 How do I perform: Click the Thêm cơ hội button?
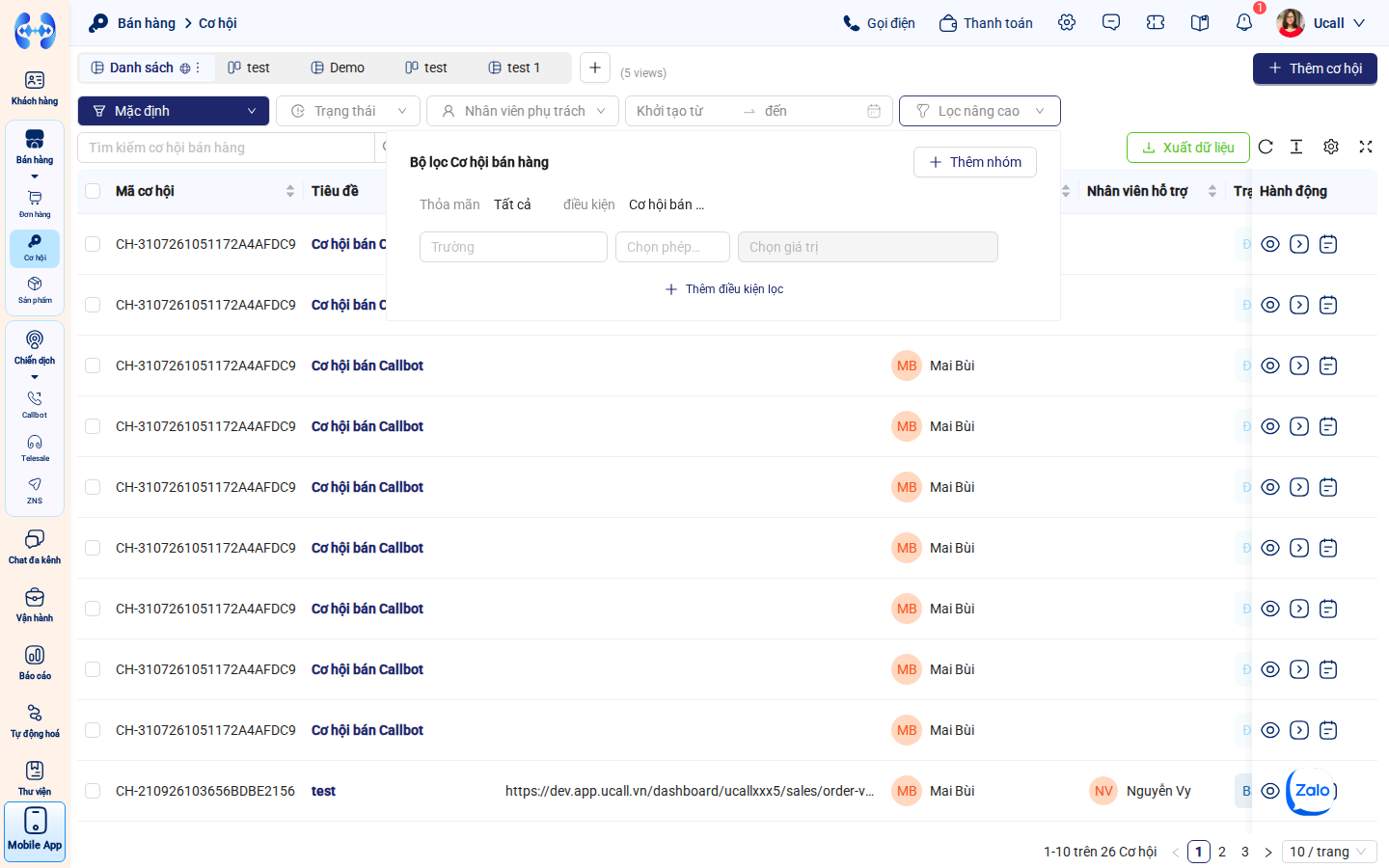coord(1315,68)
